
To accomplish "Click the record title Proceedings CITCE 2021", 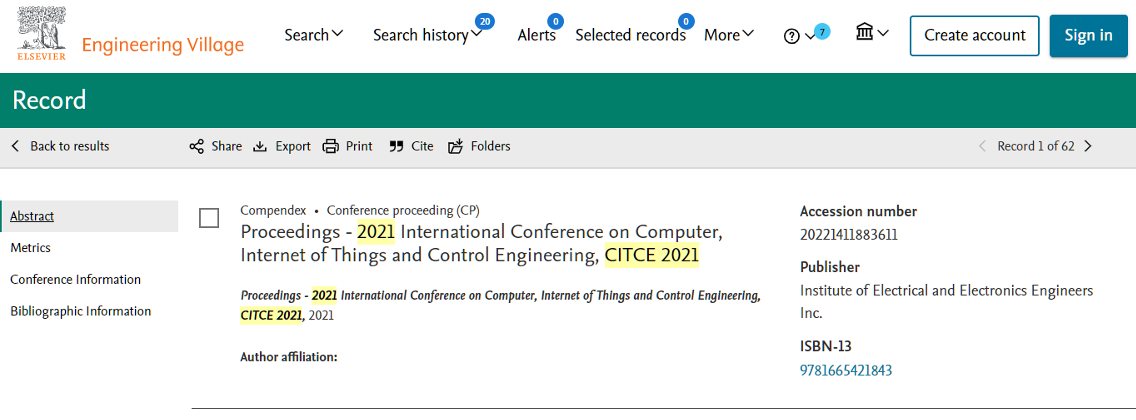I will pyautogui.click(x=482, y=244).
